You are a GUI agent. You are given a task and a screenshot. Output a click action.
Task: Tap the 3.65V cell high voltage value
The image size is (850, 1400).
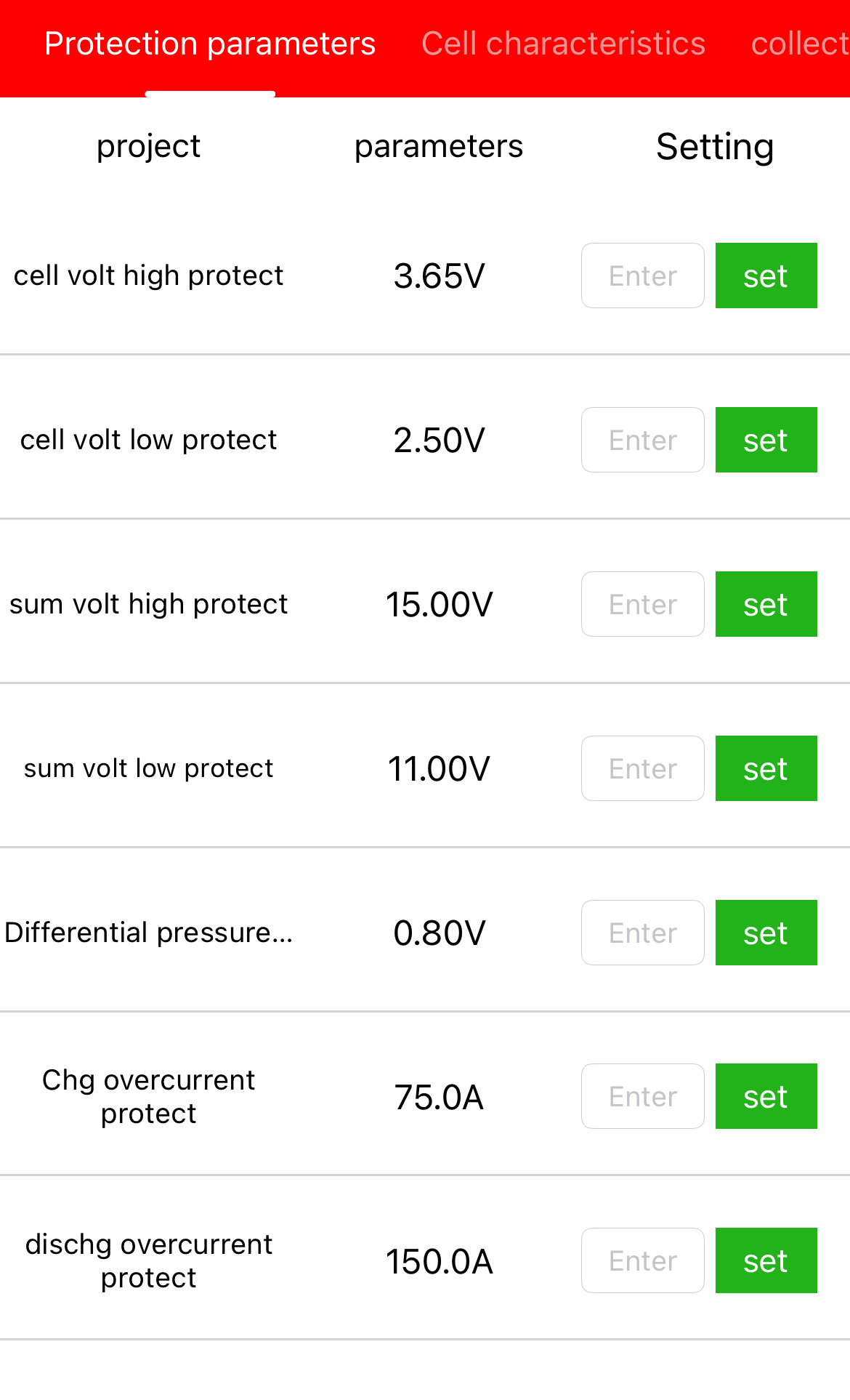click(439, 276)
